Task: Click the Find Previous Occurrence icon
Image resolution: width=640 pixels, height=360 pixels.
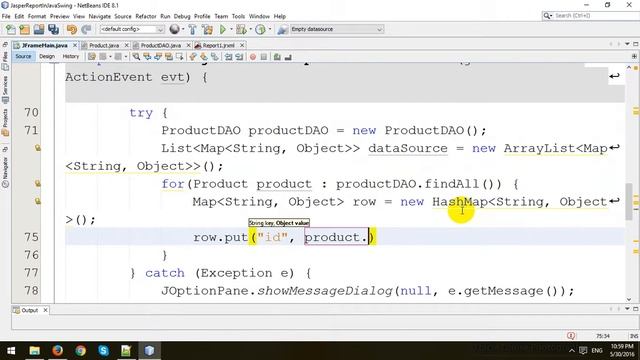Action: 147,57
